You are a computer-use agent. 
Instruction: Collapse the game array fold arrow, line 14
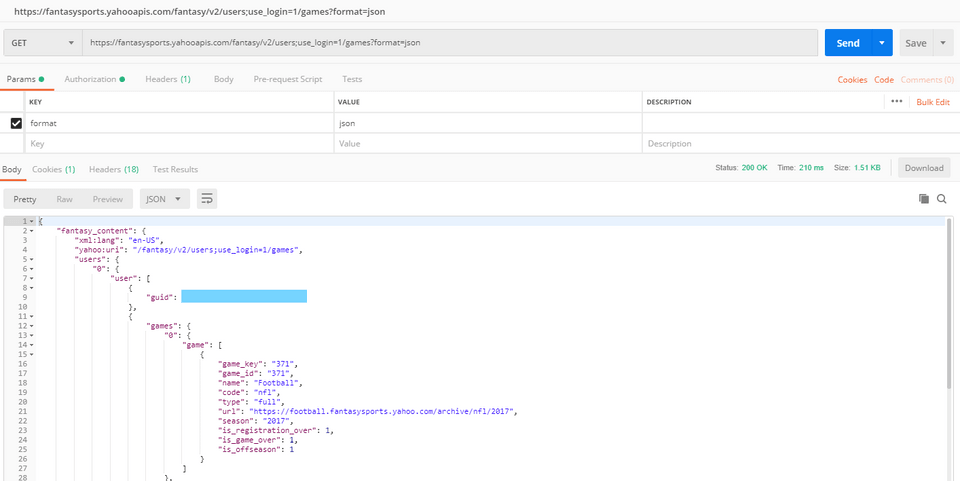coord(31,345)
